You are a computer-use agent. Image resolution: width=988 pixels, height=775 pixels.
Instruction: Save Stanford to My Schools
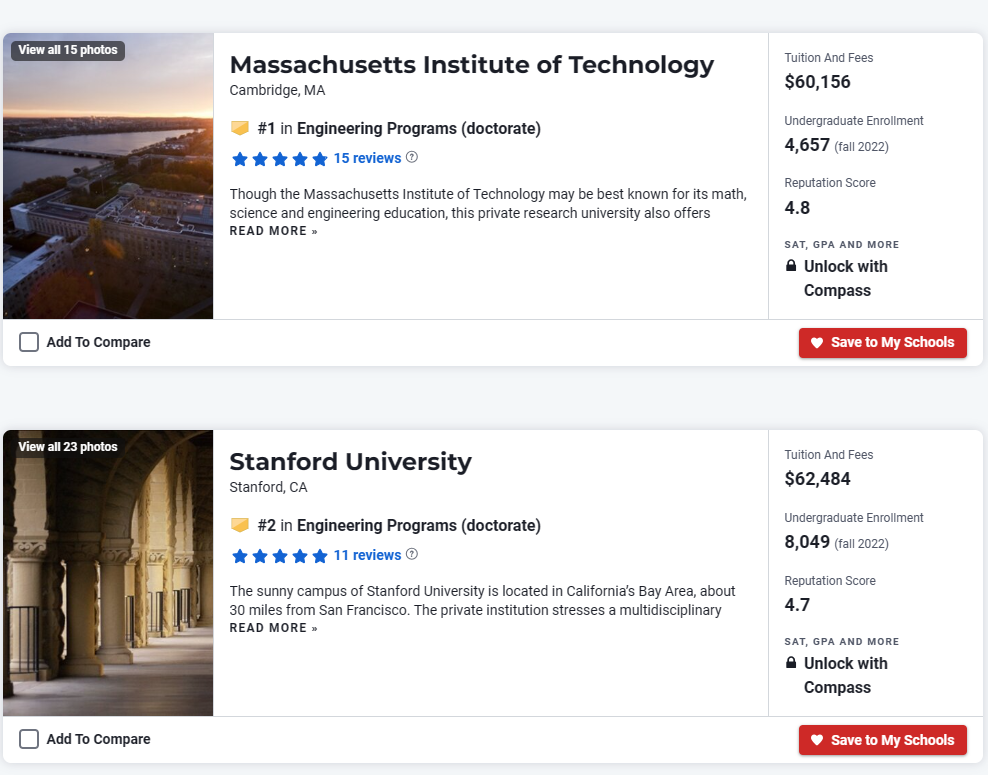(882, 740)
